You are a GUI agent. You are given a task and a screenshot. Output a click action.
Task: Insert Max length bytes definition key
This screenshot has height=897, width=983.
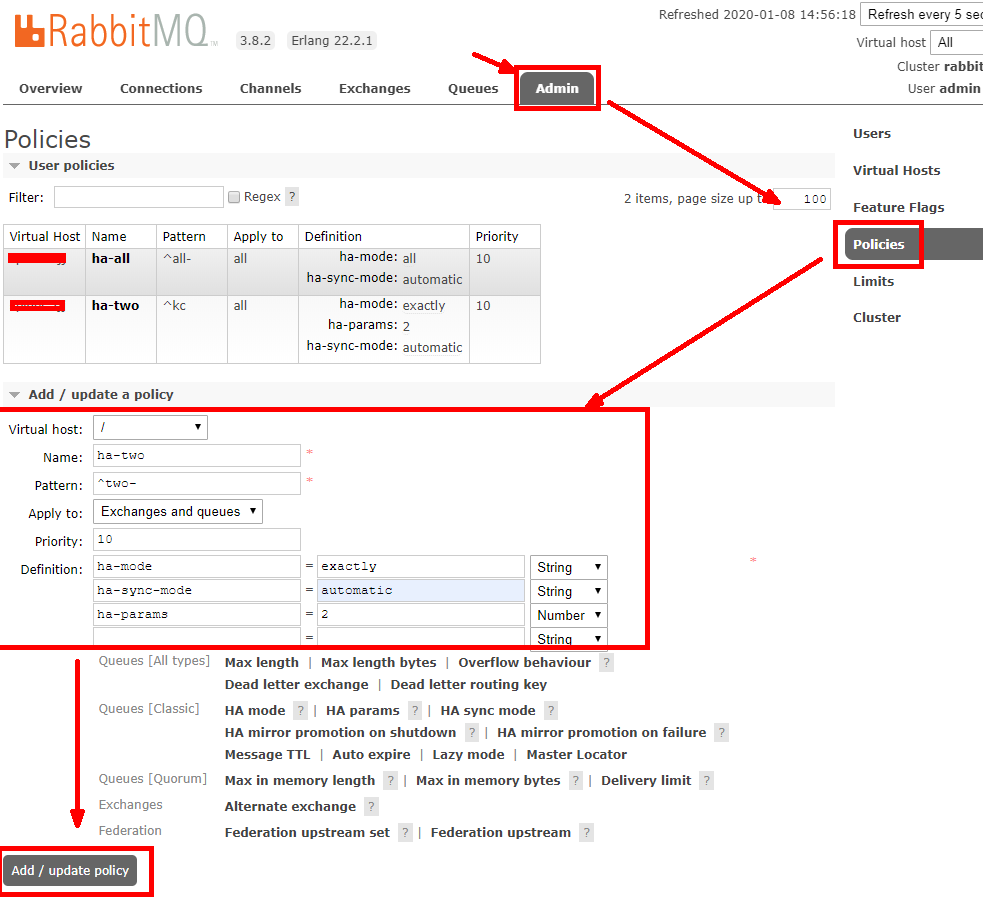[x=379, y=663]
